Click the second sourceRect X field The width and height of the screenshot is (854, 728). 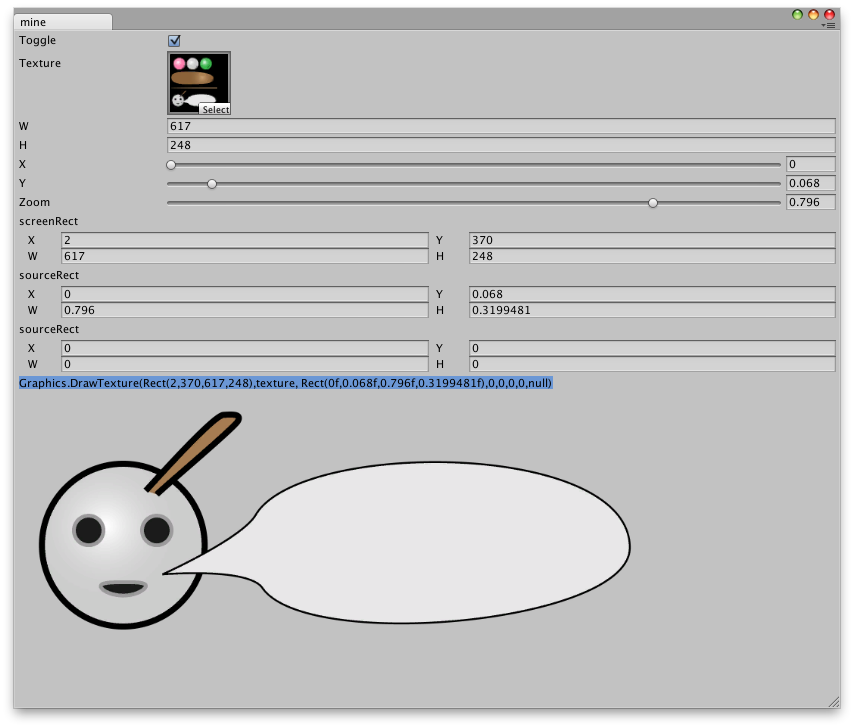(x=240, y=347)
